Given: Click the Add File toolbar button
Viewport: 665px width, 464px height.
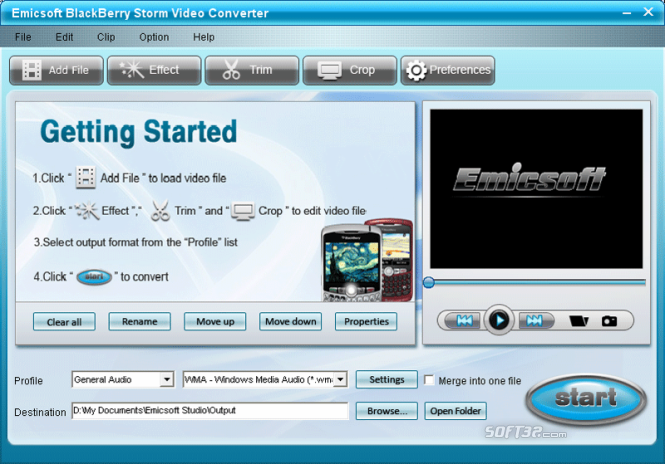Looking at the screenshot, I should pyautogui.click(x=56, y=70).
